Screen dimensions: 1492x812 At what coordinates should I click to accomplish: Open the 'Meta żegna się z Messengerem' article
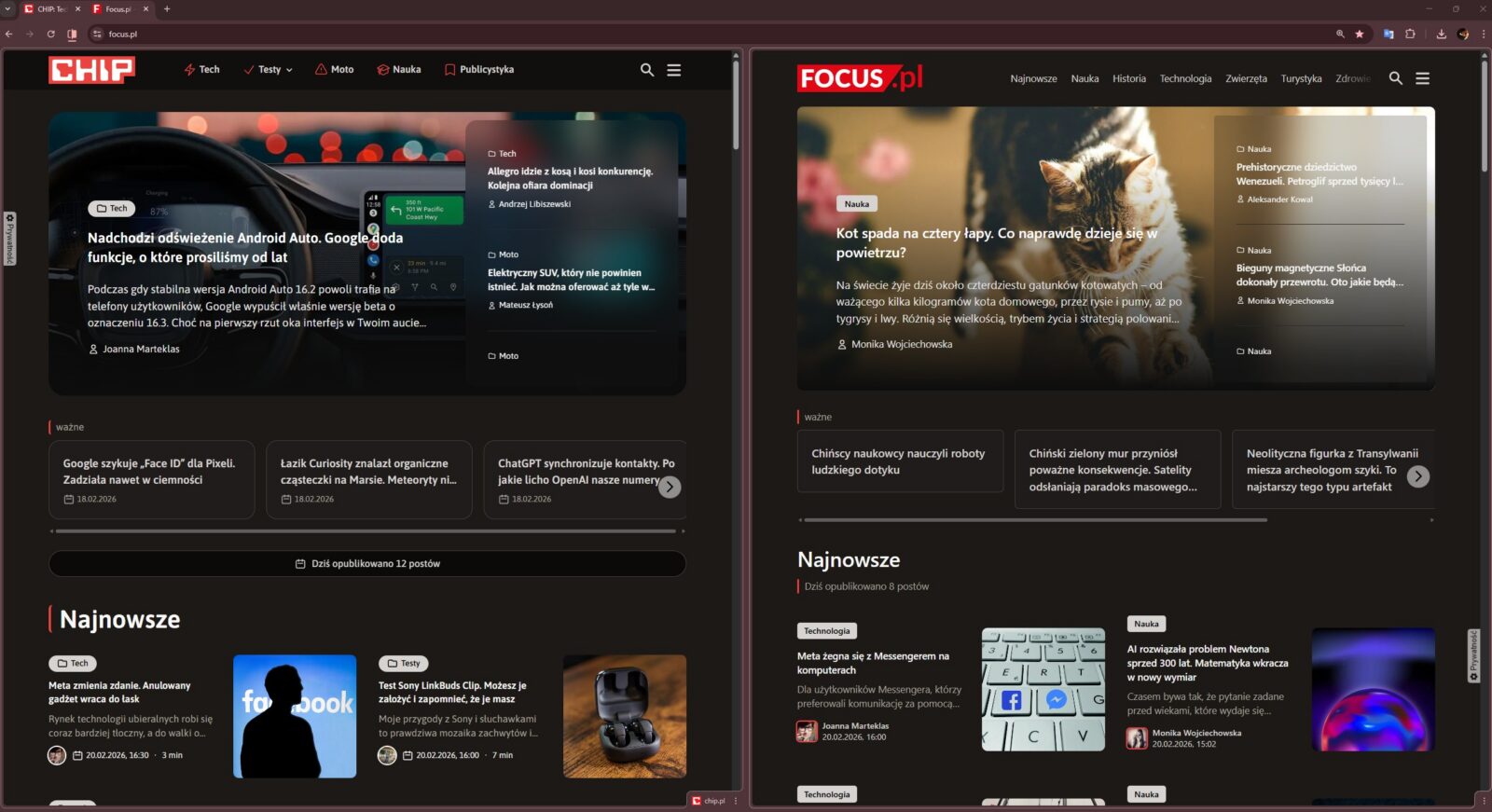pyautogui.click(x=873, y=663)
